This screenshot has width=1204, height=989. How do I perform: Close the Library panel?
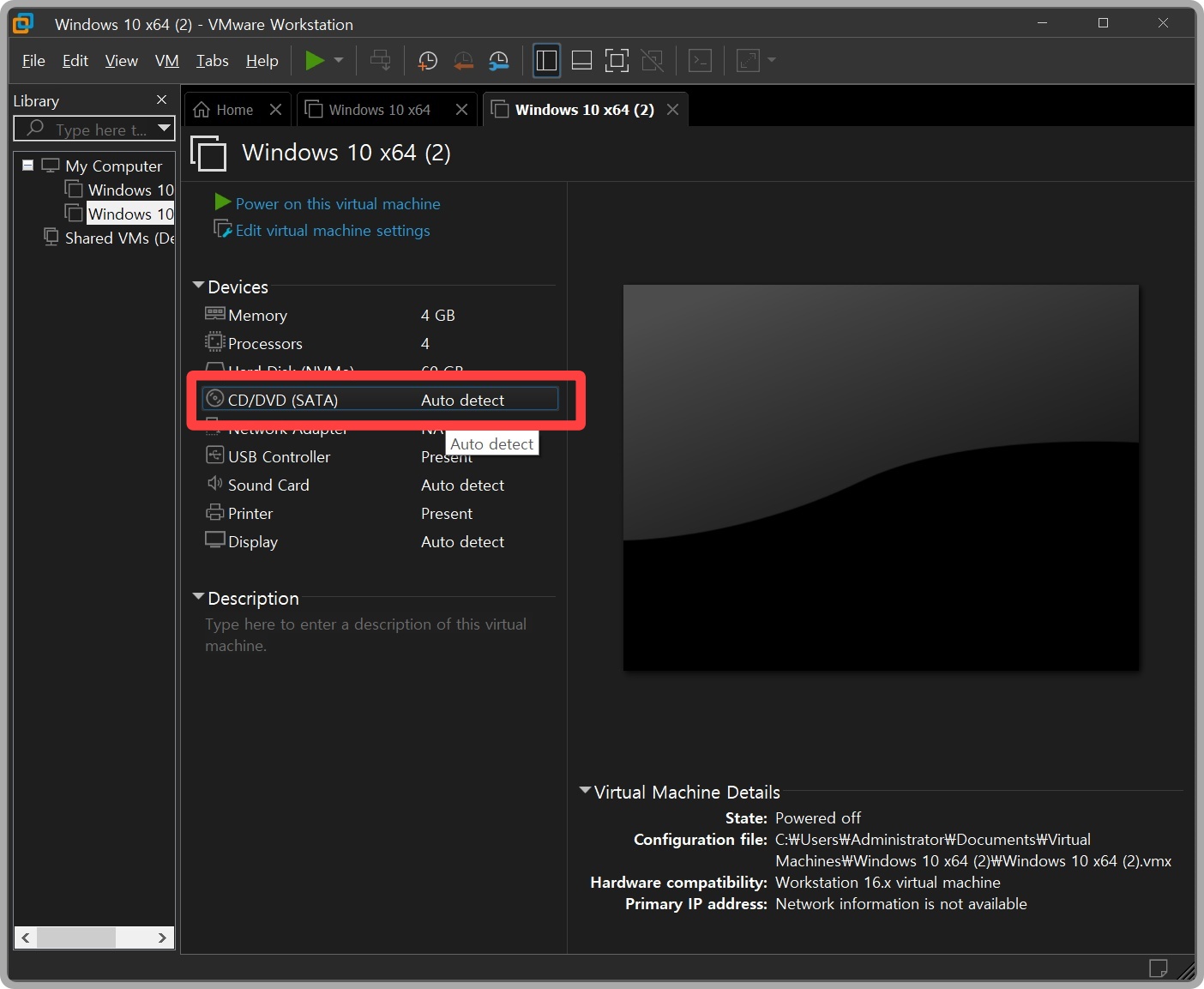(x=161, y=100)
